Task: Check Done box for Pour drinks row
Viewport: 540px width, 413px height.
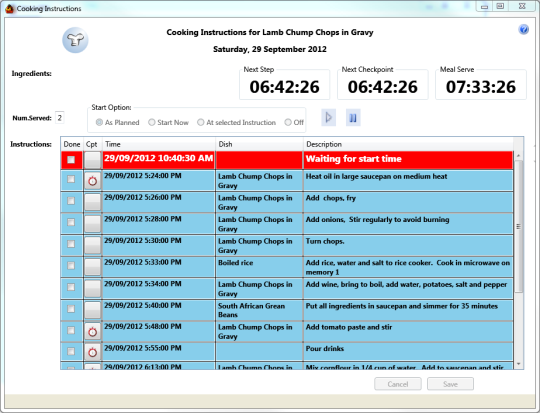Action: [71, 351]
